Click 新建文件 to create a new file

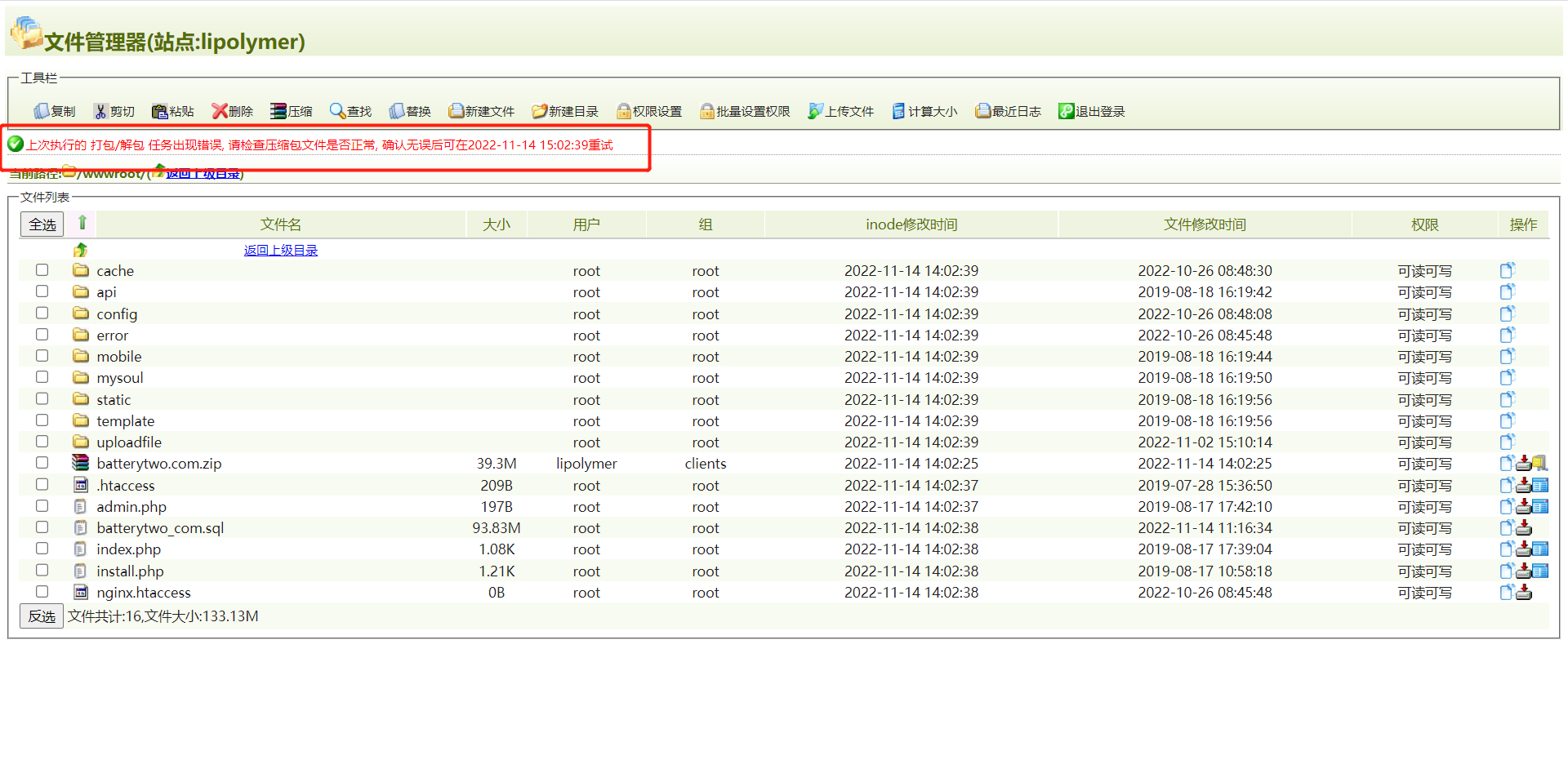click(481, 111)
